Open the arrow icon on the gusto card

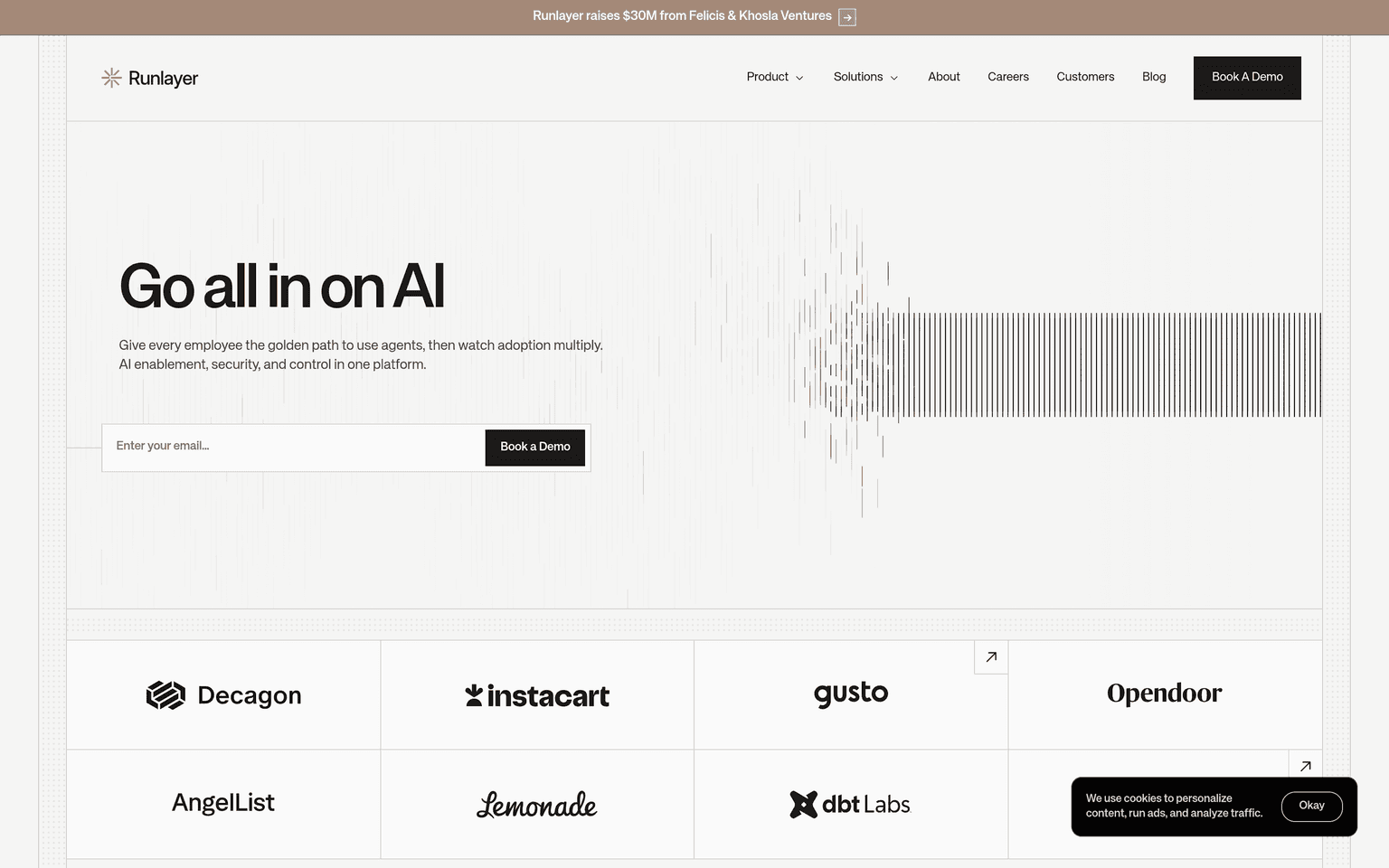pos(991,657)
